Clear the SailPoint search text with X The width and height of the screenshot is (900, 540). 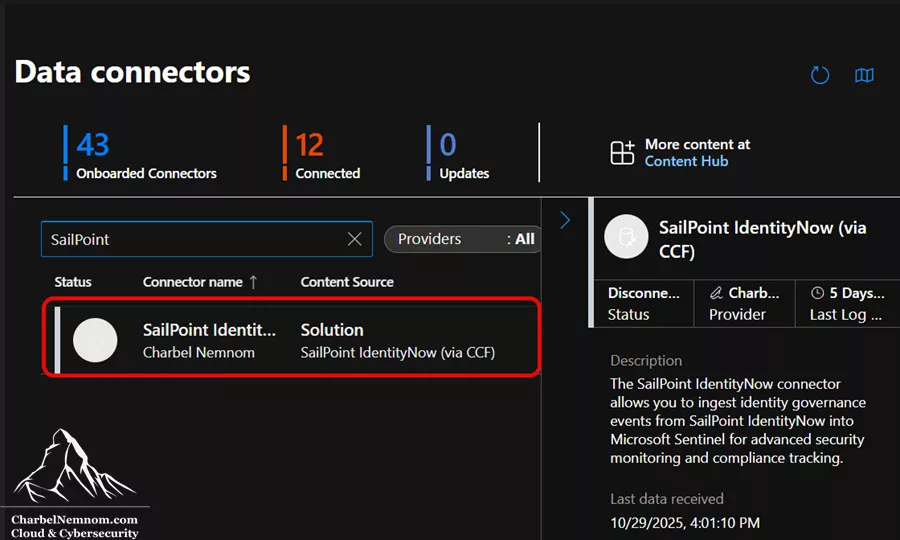pyautogui.click(x=355, y=239)
